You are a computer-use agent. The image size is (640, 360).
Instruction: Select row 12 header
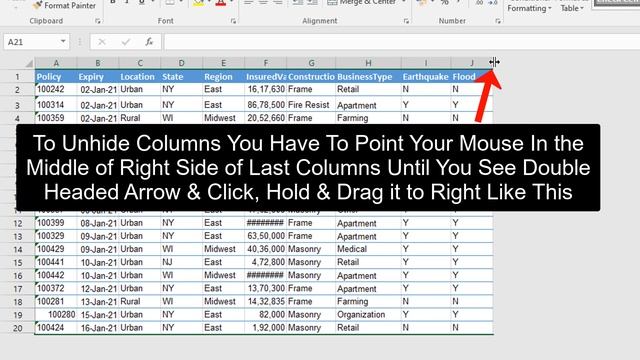click(18, 224)
